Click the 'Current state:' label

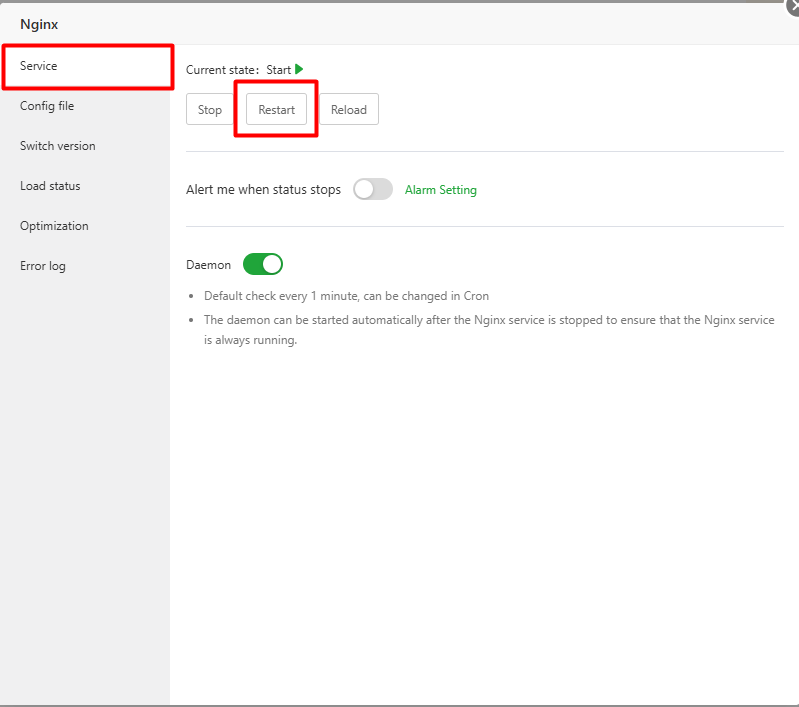(x=222, y=70)
